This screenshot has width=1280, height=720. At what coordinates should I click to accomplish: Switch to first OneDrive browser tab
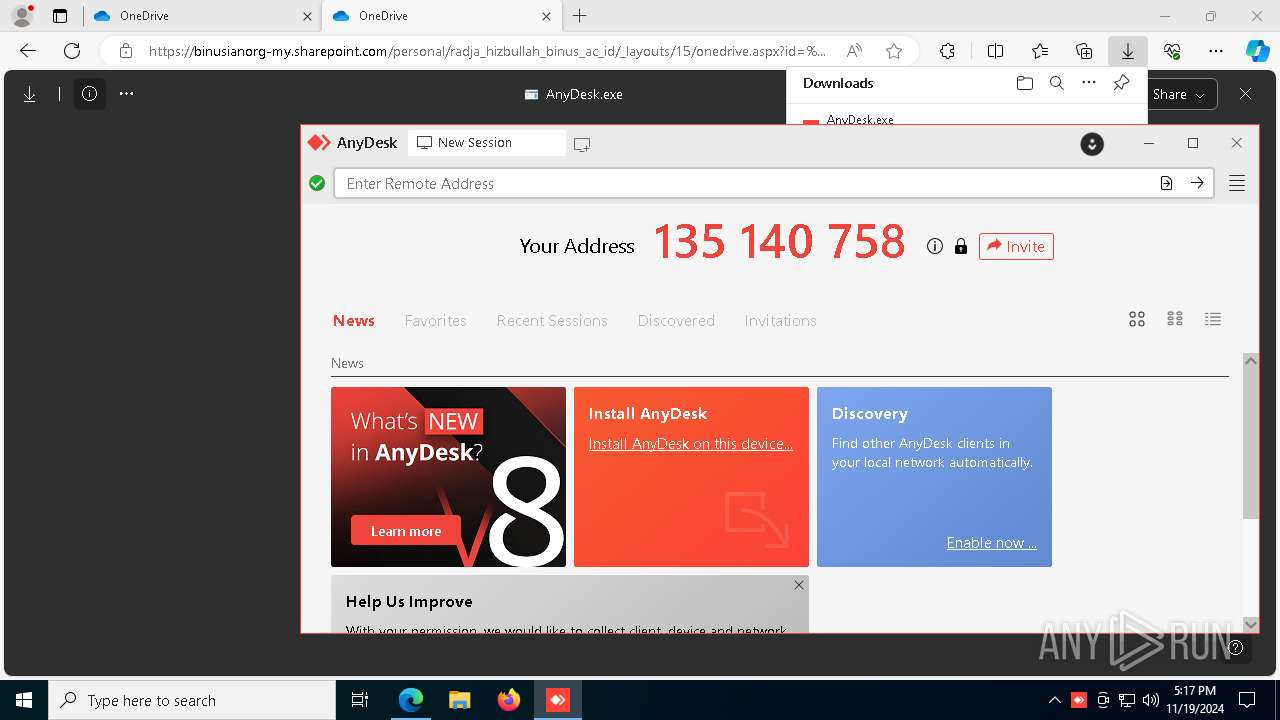tap(200, 16)
